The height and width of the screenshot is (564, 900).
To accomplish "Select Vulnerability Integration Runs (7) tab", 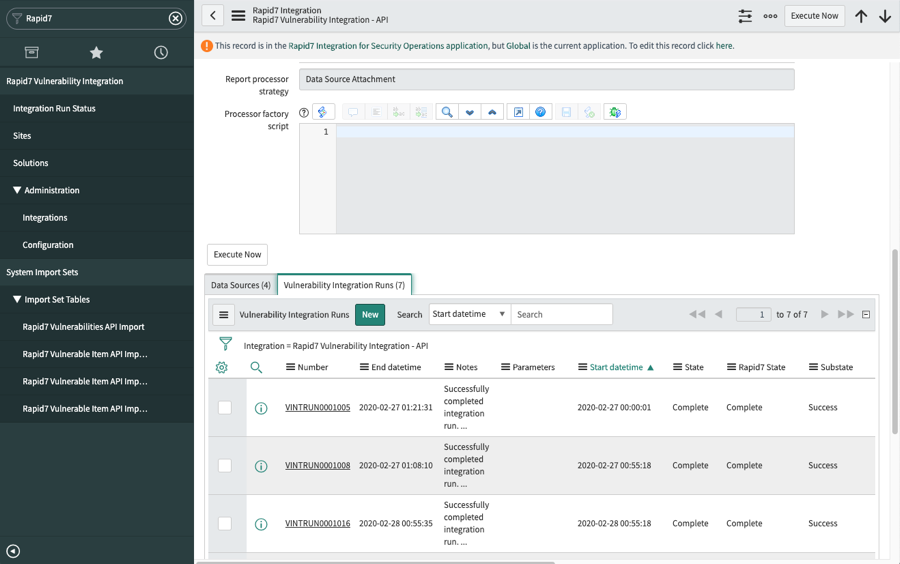I will pyautogui.click(x=344, y=285).
